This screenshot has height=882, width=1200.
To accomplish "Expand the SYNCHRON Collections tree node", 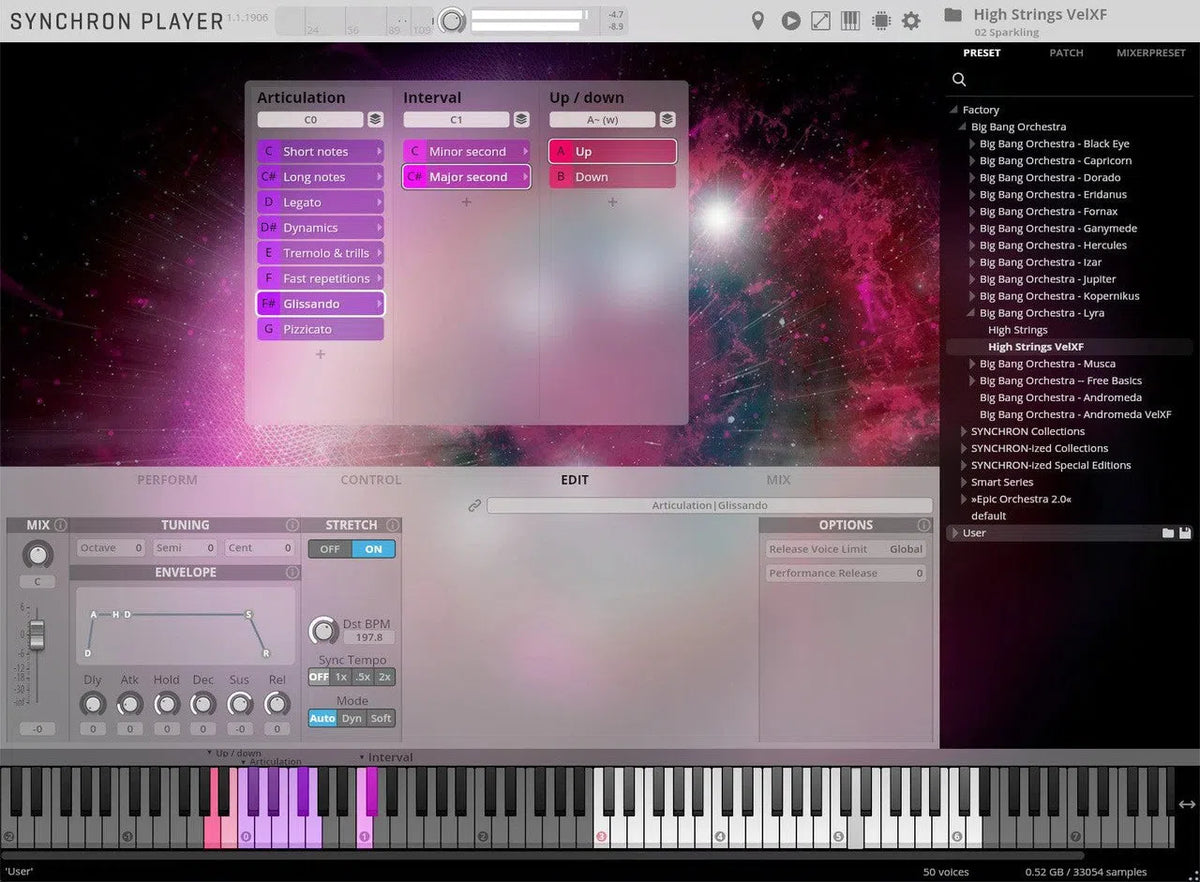I will coord(964,431).
